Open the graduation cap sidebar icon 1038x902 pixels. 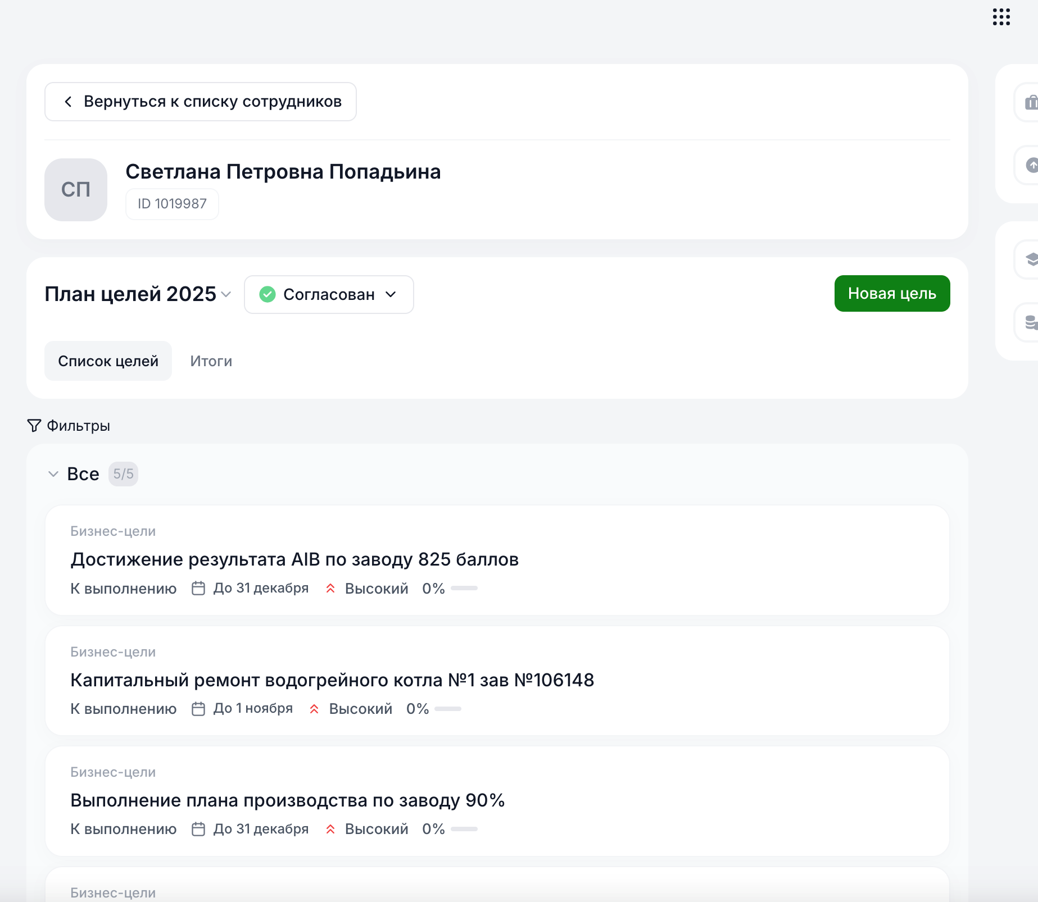click(1030, 259)
